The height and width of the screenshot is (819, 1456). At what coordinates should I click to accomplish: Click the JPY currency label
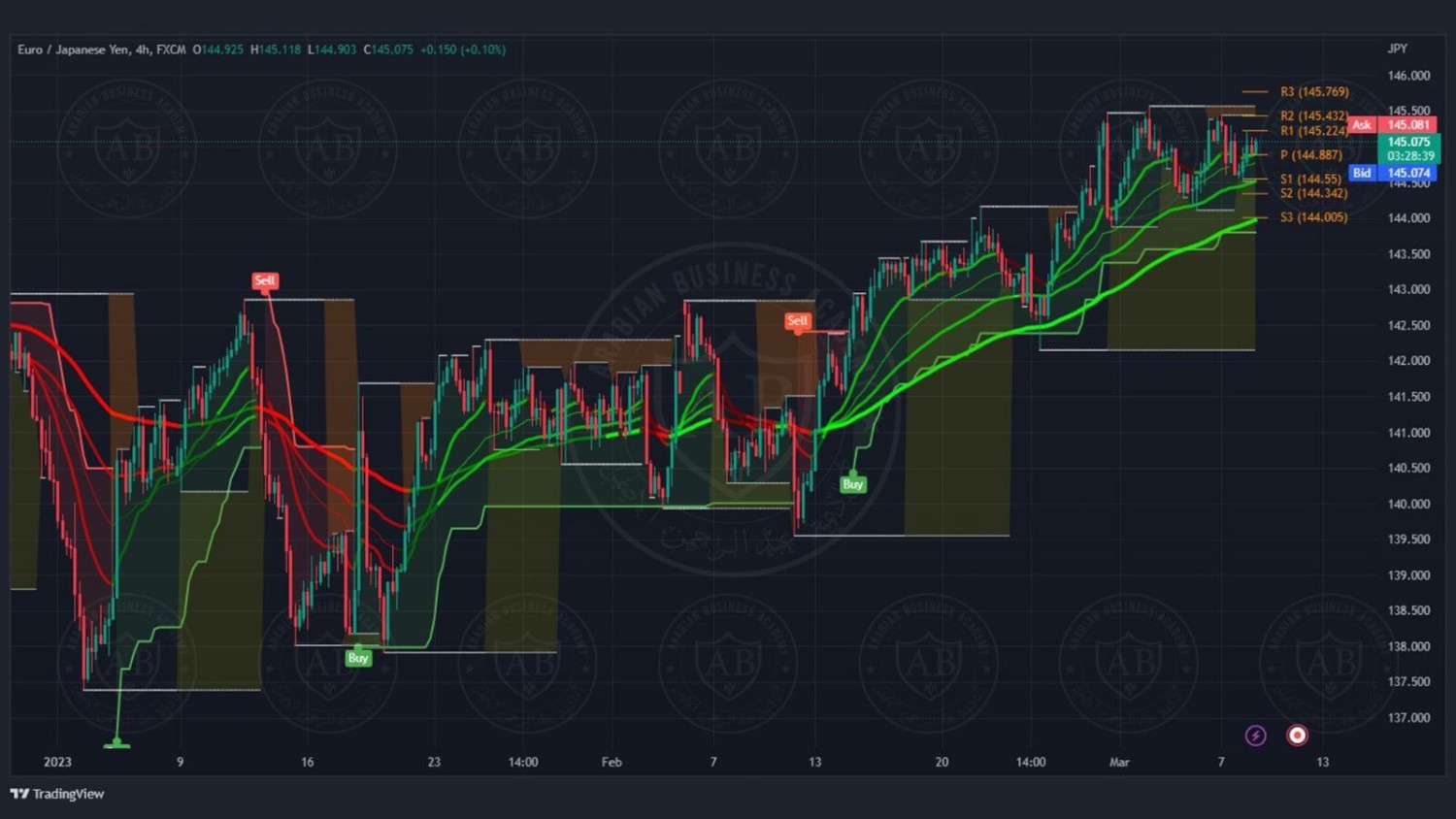[1397, 49]
